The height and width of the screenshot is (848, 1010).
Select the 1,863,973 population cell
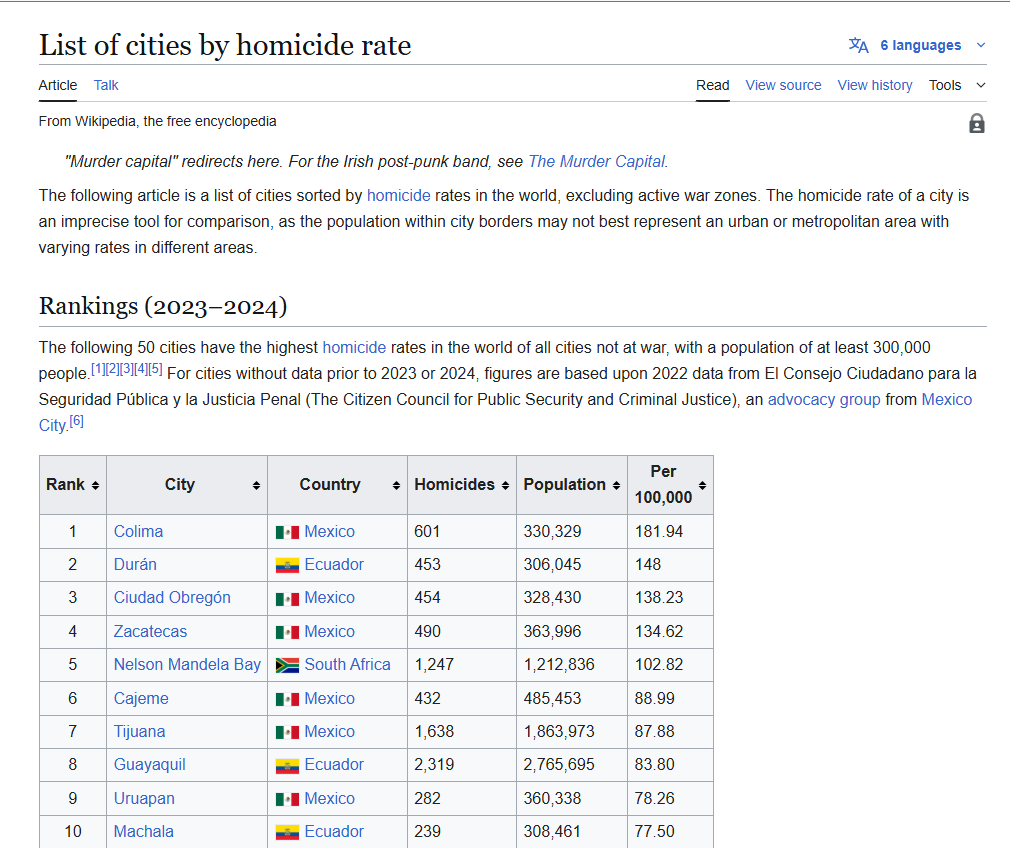pyautogui.click(x=572, y=731)
